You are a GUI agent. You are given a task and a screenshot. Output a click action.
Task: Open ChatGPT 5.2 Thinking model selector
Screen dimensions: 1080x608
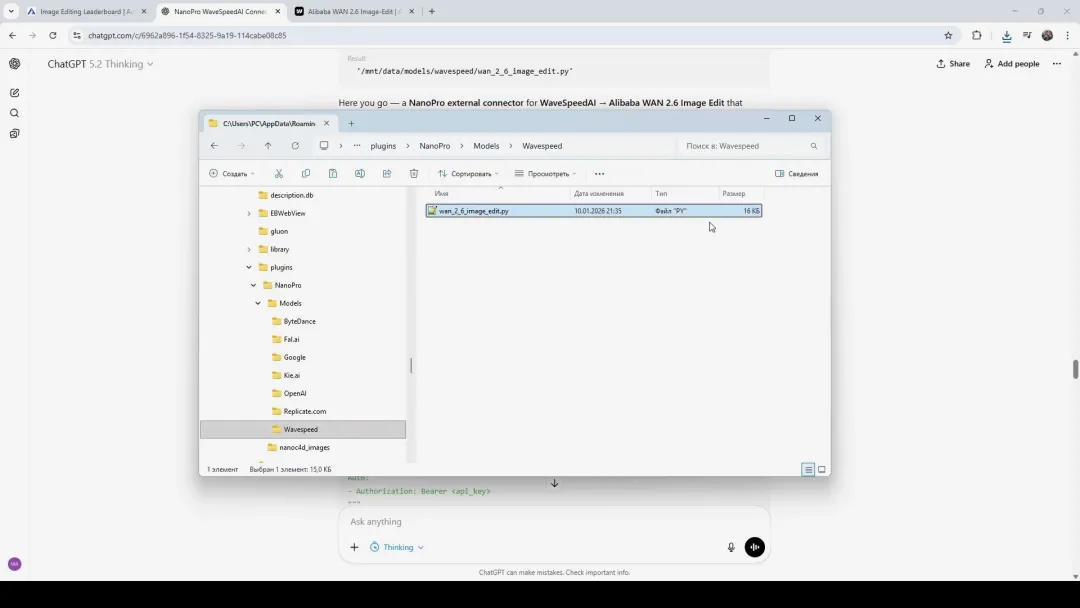(101, 64)
